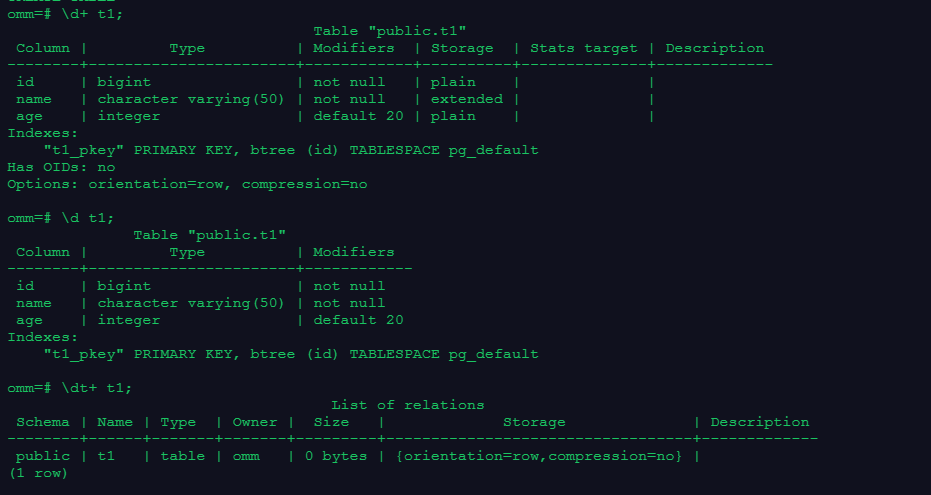Click the bigint type in the first table
Viewport: 931px width, 495px height.
(x=124, y=82)
